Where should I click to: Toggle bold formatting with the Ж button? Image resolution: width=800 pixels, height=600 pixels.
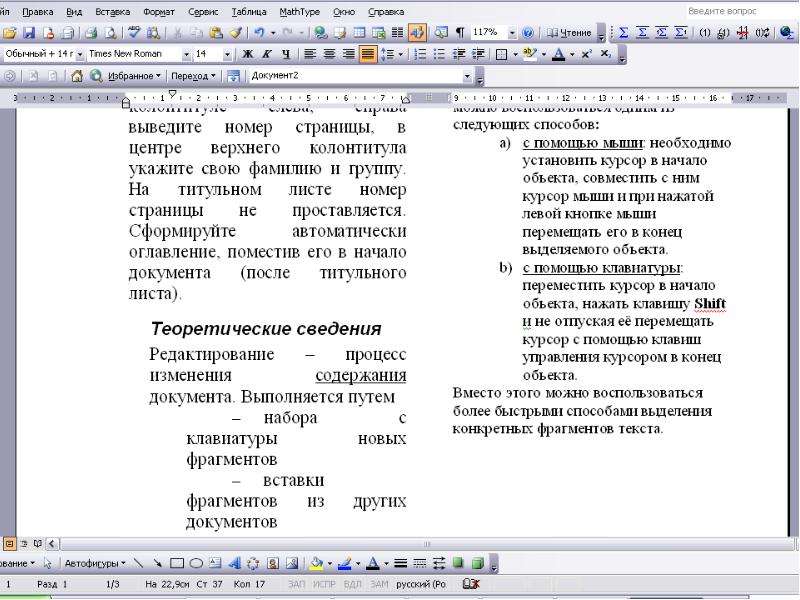(247, 54)
